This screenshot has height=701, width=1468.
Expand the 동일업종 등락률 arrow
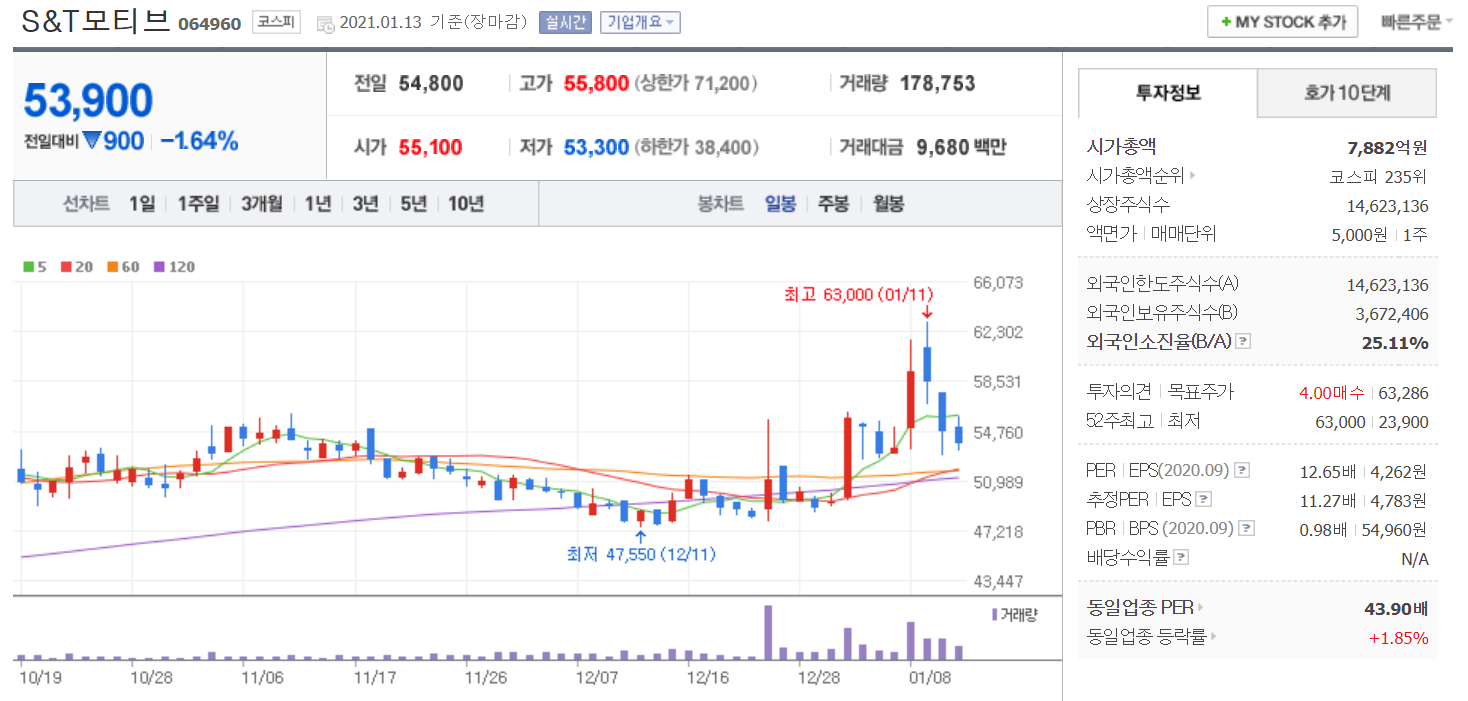click(x=1213, y=636)
